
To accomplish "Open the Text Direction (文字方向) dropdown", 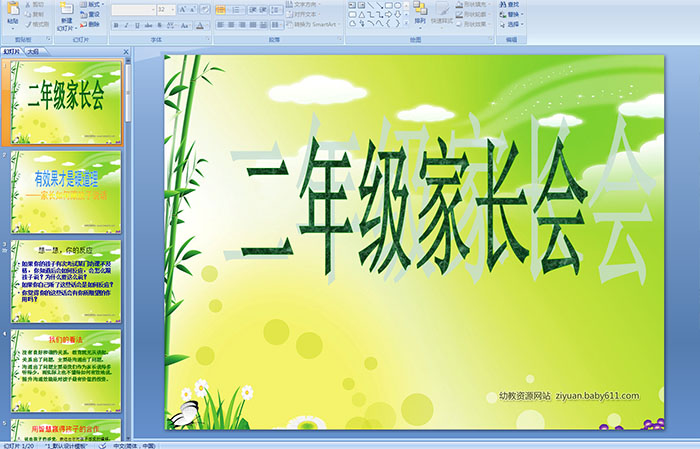I will coord(303,4).
